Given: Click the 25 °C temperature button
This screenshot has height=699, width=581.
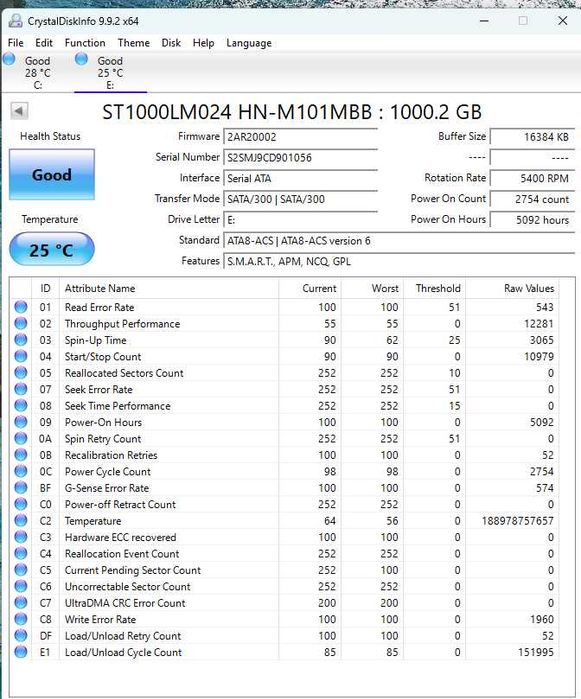Looking at the screenshot, I should (52, 250).
